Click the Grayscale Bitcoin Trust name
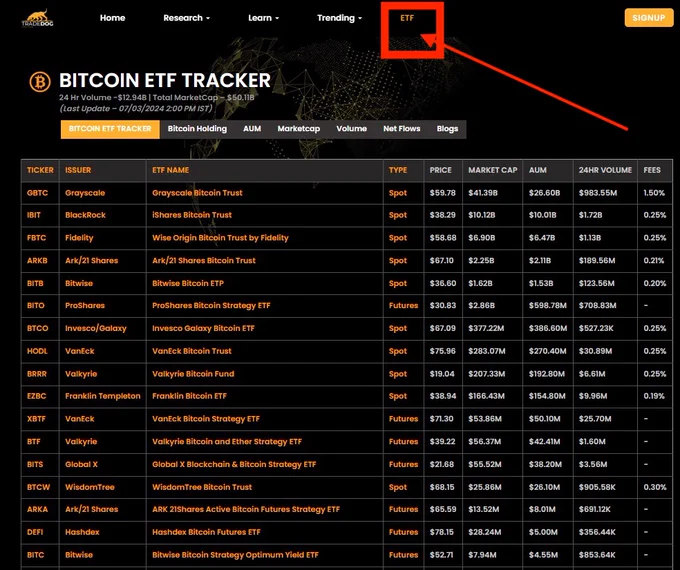Screen dimensions: 680x570 [197, 193]
